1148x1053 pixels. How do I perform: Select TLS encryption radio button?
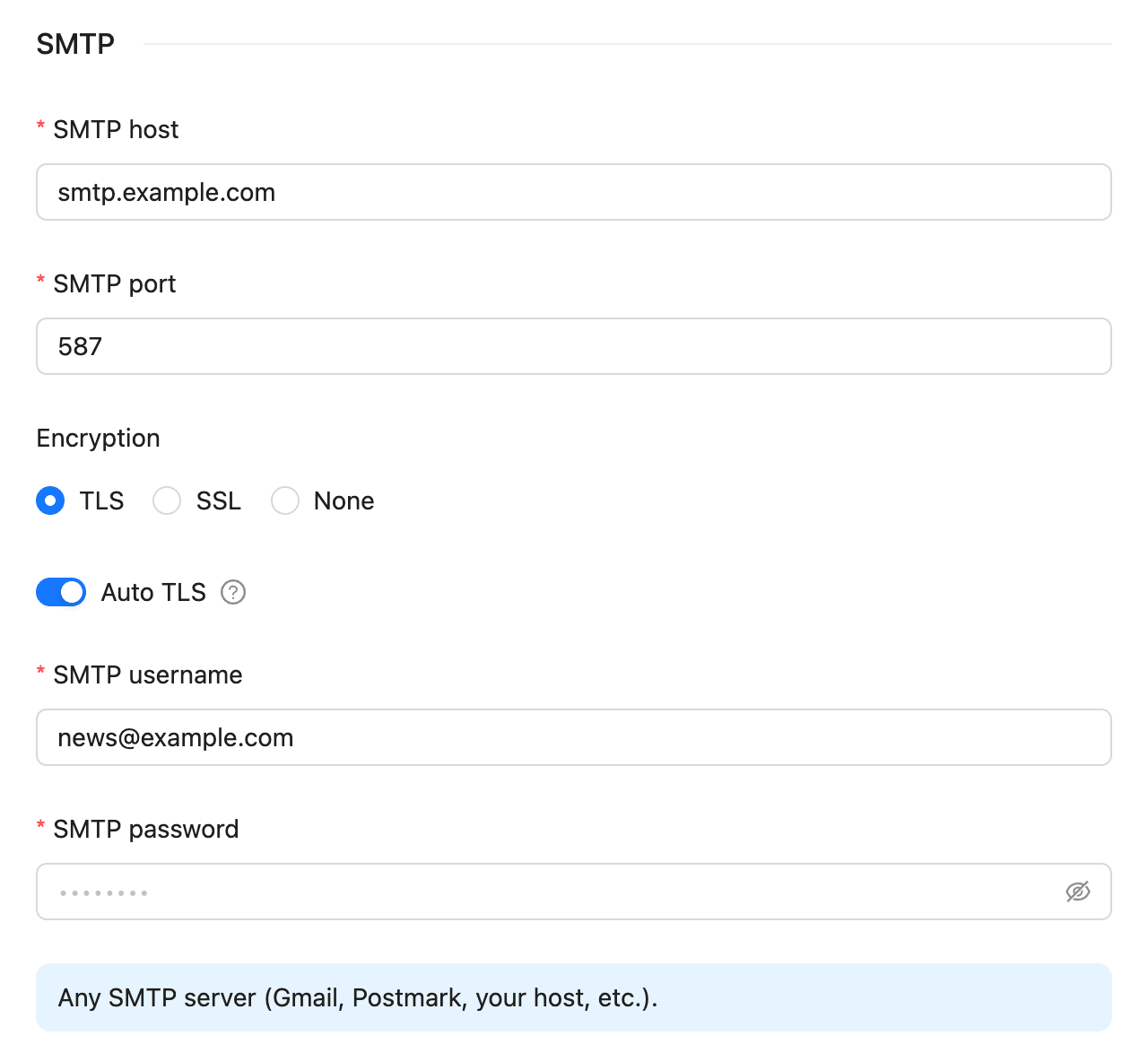pos(50,500)
